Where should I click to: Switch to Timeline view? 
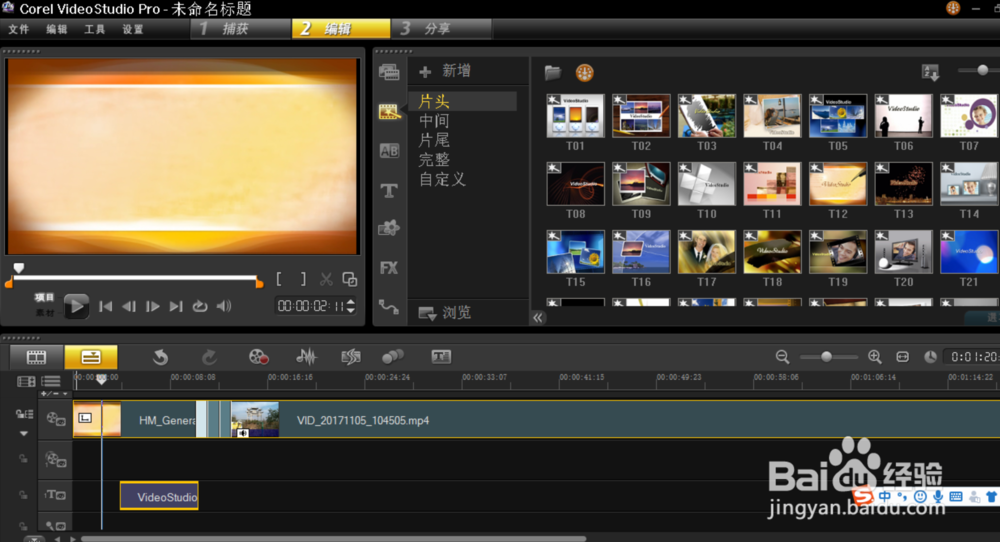91,357
